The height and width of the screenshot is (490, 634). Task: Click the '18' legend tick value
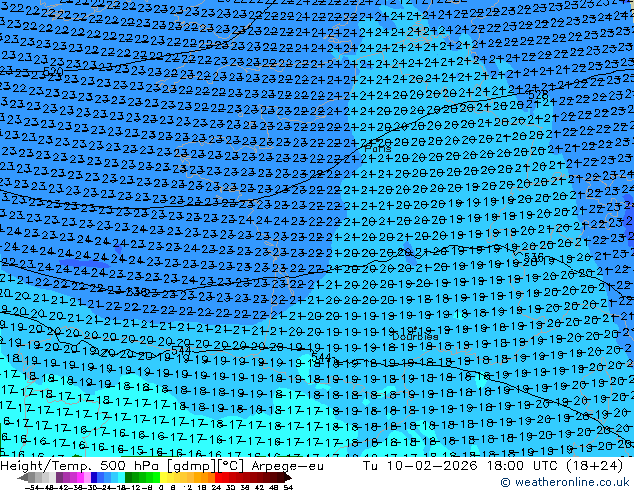201,488
